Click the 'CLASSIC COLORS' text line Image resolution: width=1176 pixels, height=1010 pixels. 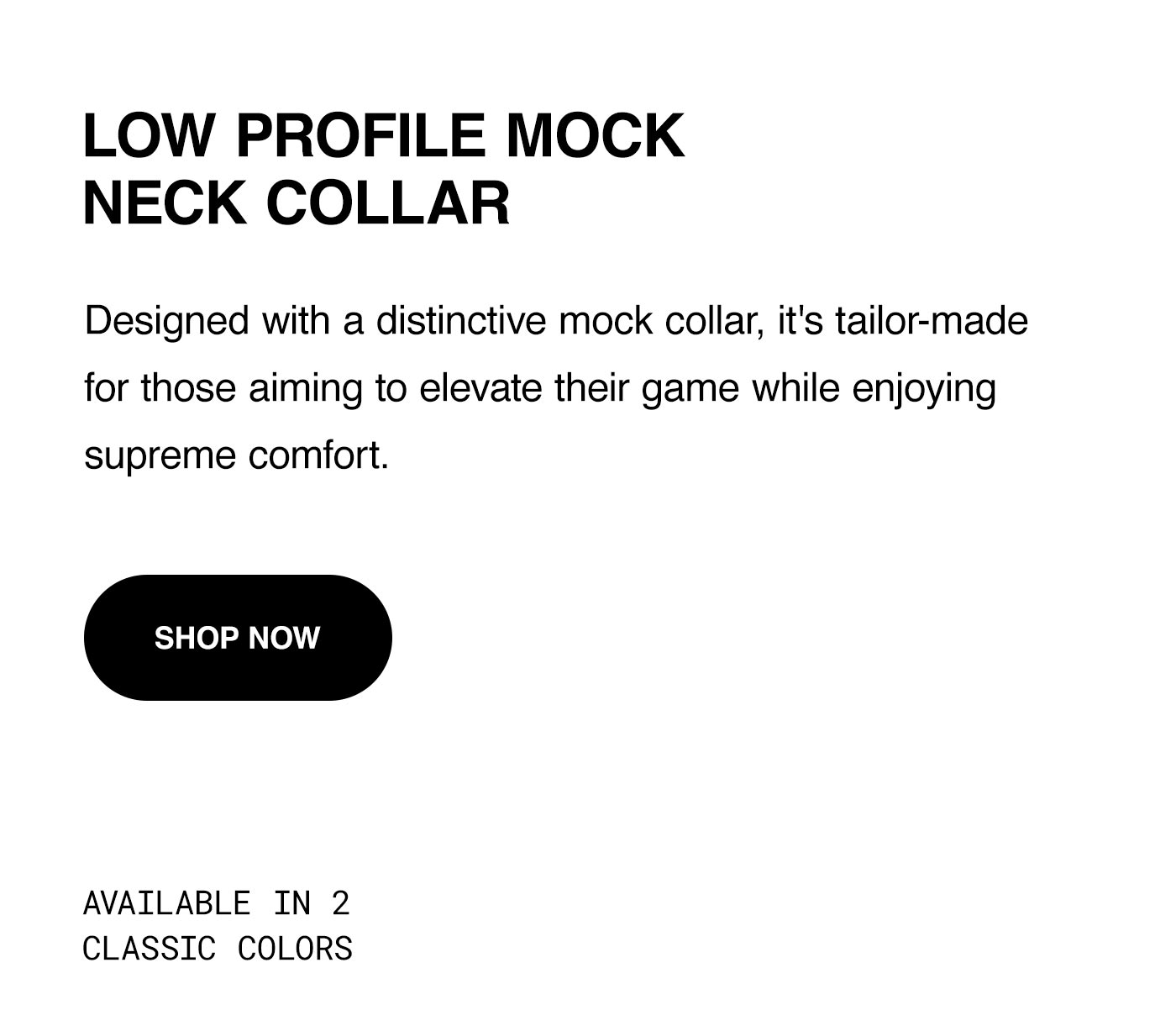[218, 949]
